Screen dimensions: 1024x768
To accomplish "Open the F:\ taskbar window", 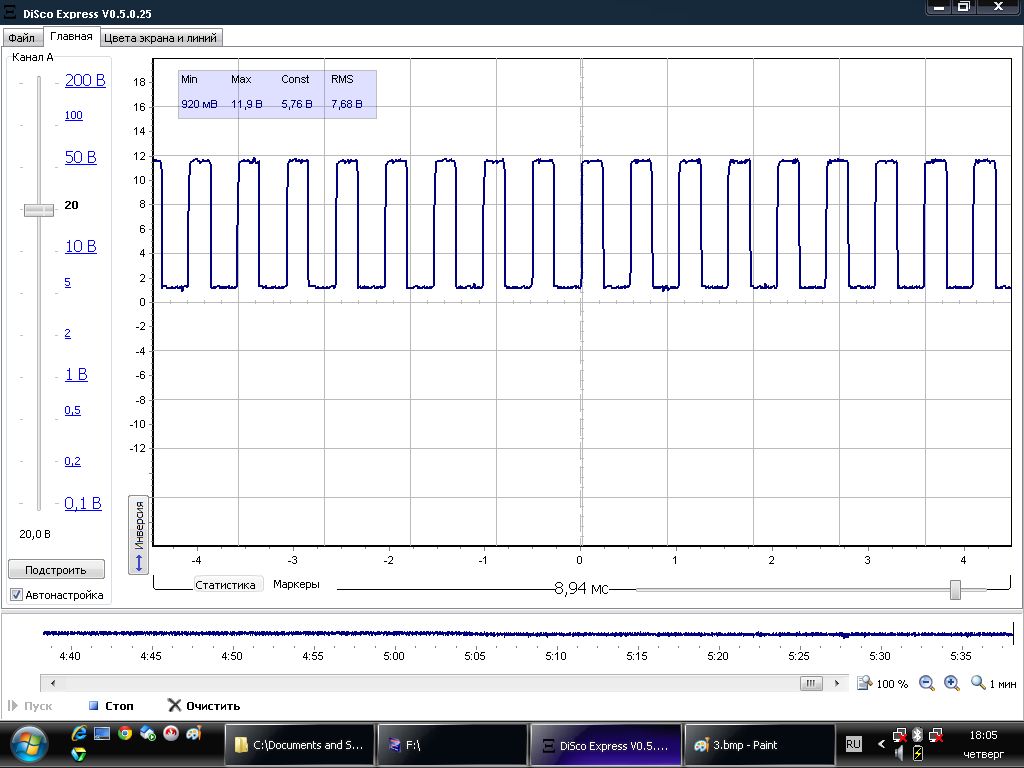I will tap(453, 745).
